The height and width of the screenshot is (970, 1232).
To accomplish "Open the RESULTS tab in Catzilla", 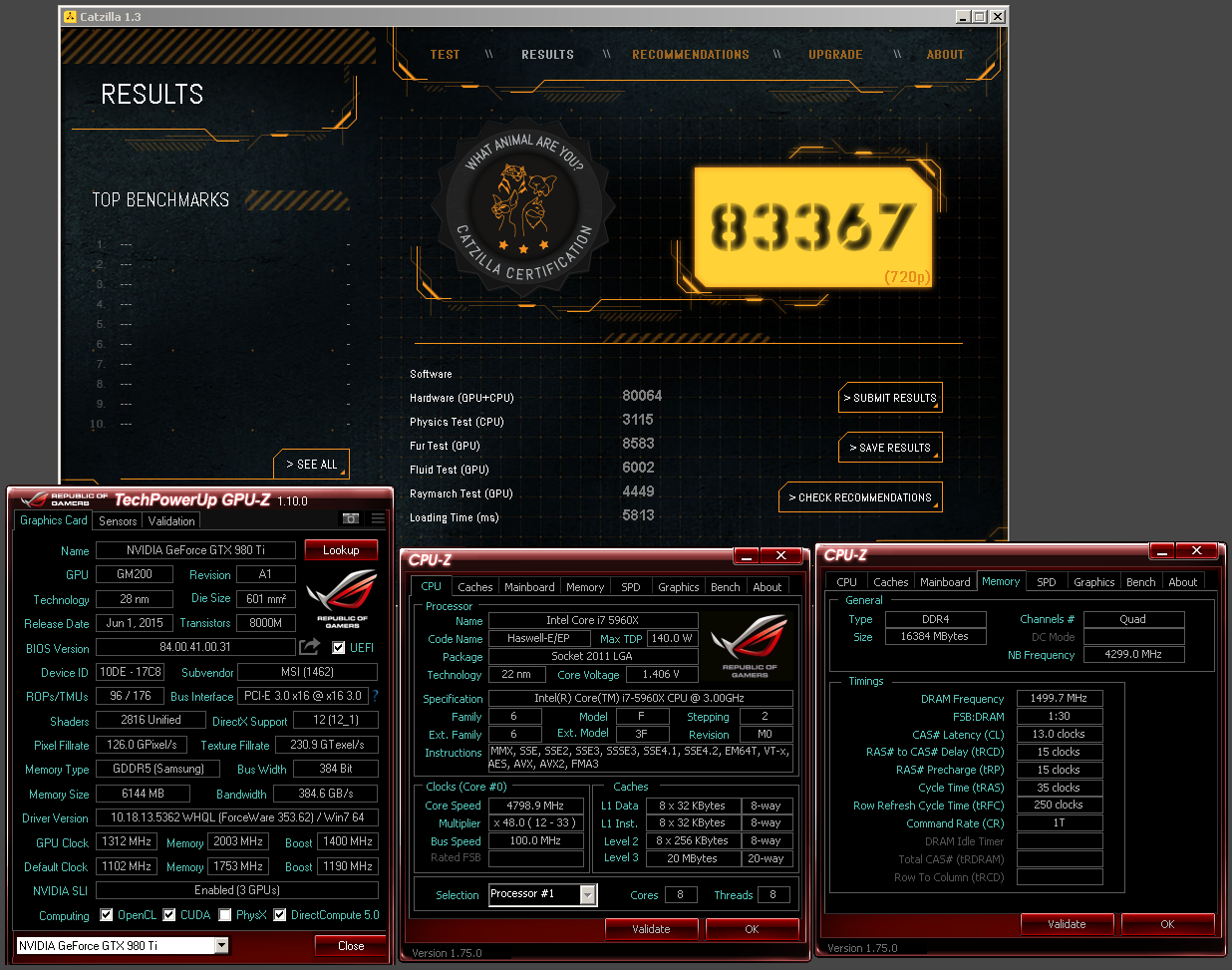I will click(x=547, y=55).
